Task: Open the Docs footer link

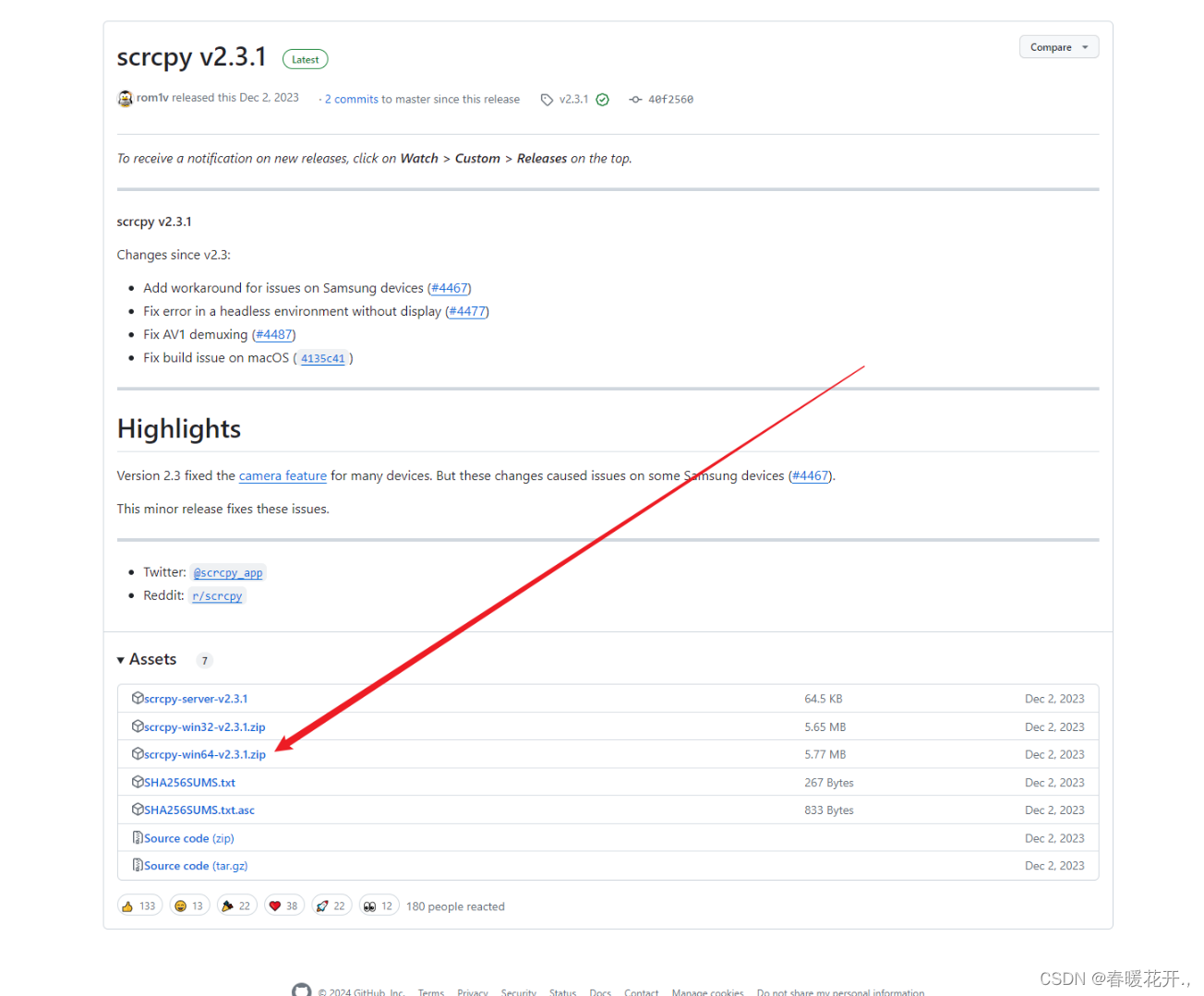Action: [600, 992]
